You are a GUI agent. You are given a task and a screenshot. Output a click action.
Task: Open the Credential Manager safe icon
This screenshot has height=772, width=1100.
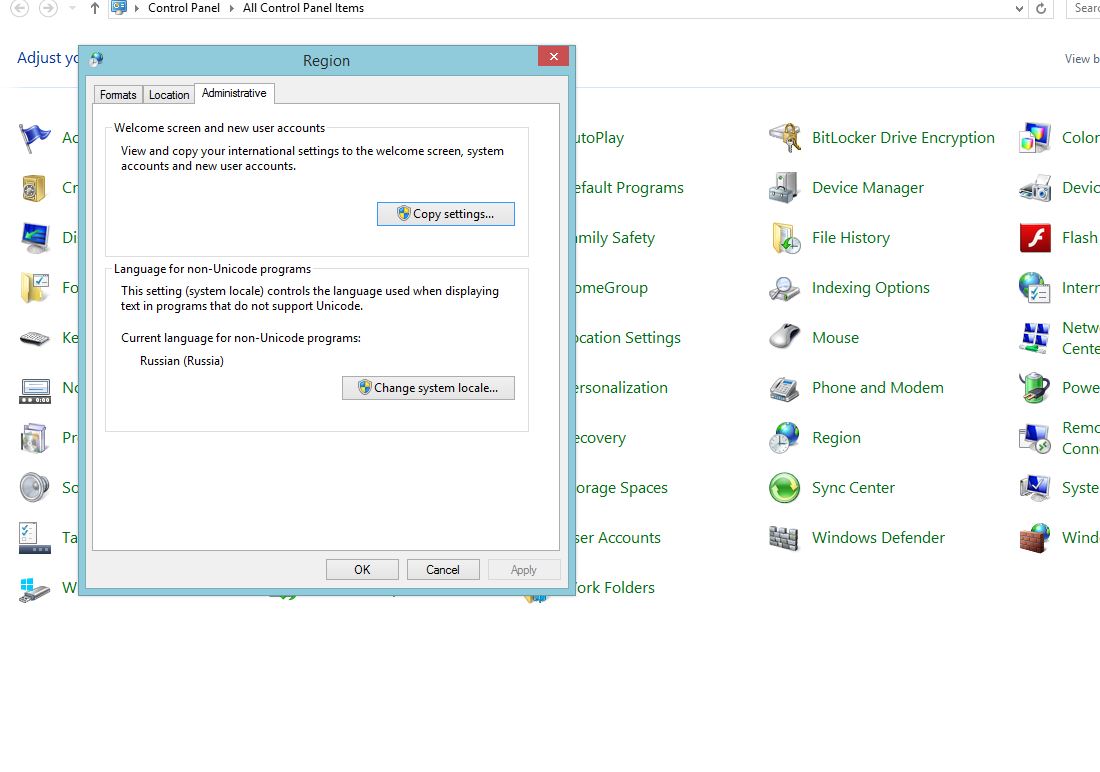coord(34,187)
